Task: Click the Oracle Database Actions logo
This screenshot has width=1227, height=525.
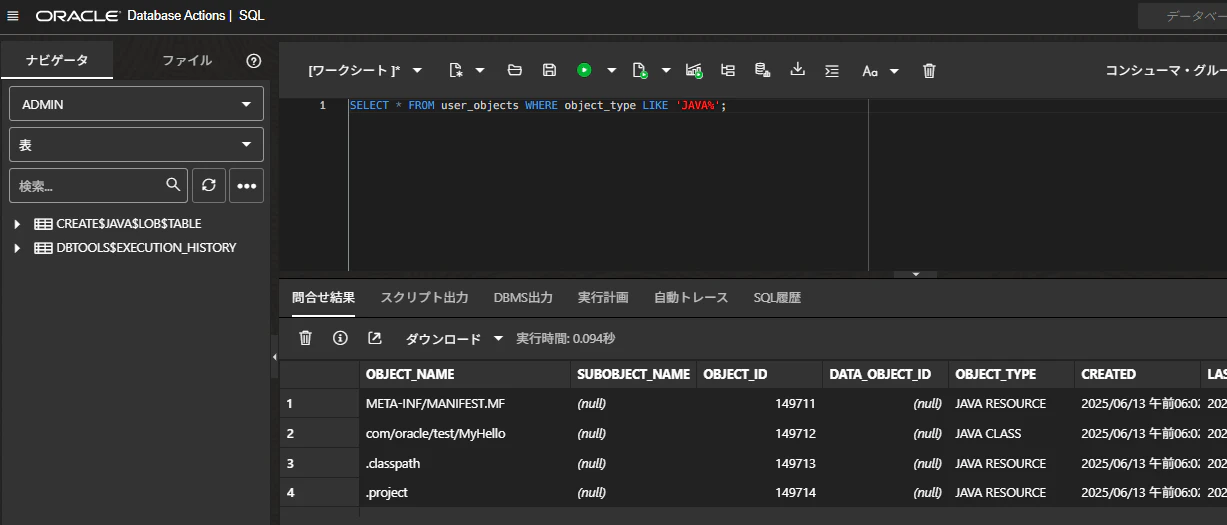Action: (x=150, y=16)
